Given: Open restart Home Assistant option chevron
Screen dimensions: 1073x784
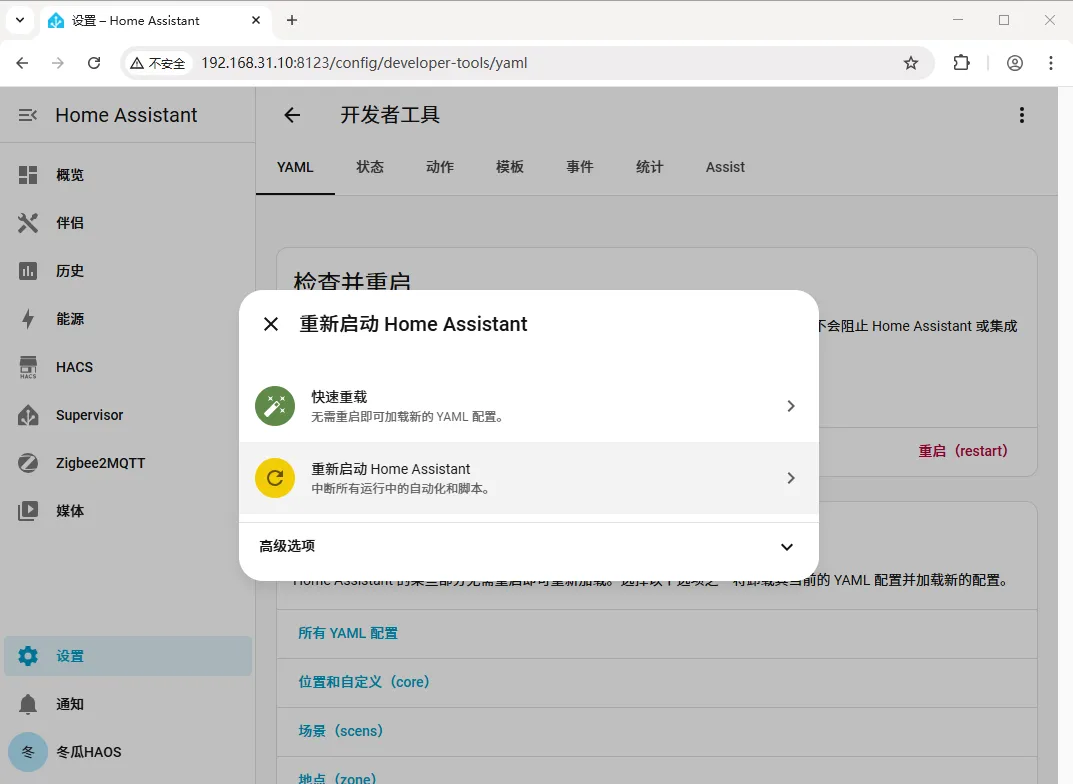Looking at the screenshot, I should coord(790,478).
